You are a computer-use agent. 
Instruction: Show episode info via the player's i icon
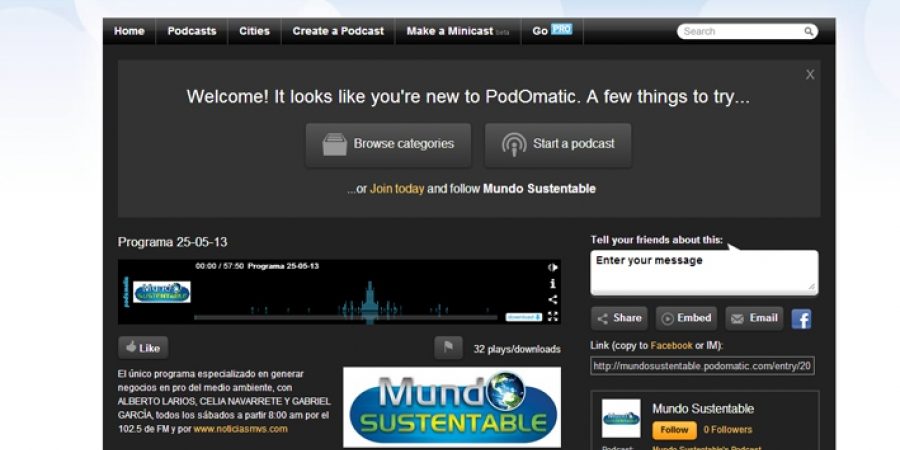(552, 284)
